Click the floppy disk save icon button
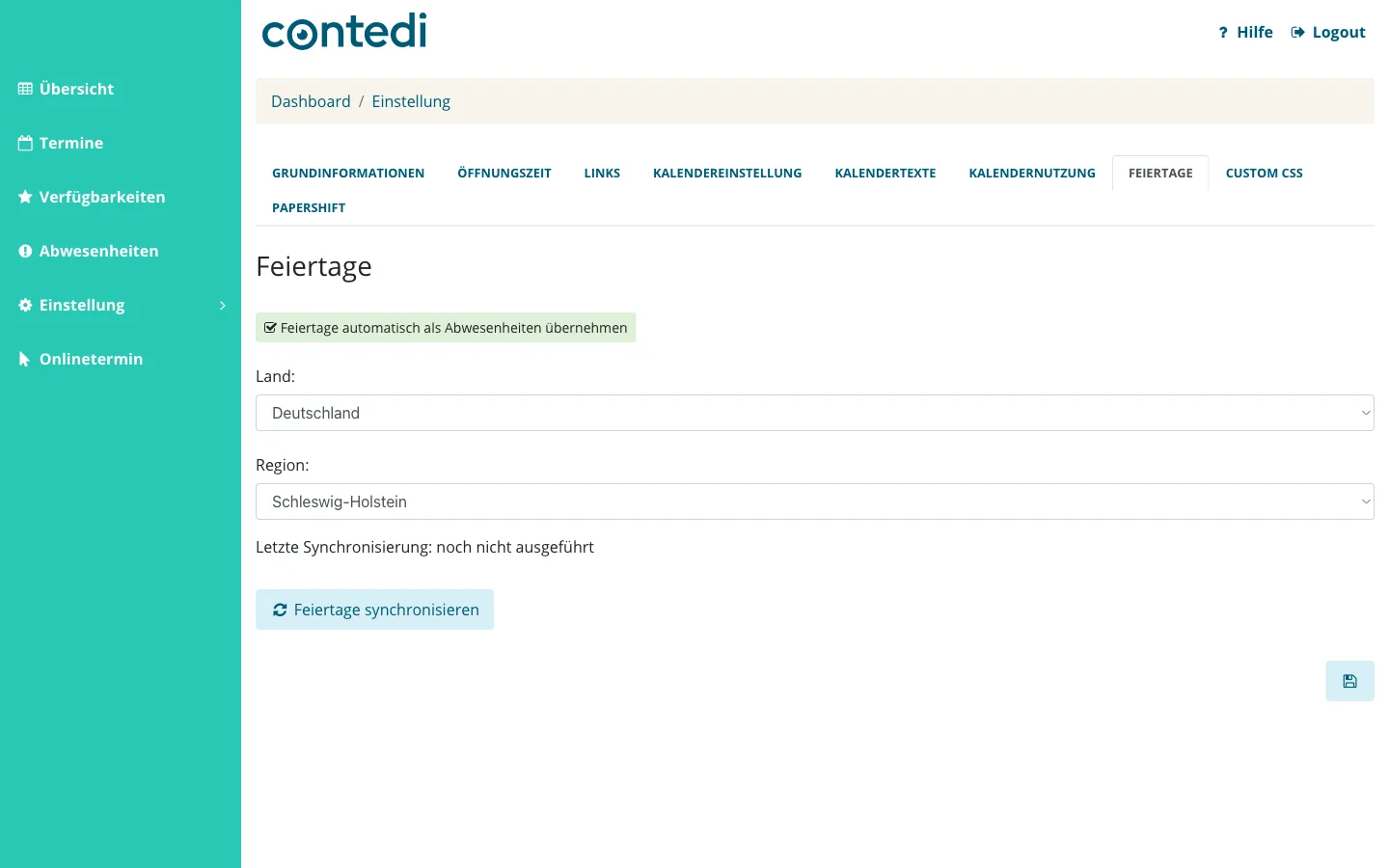The height and width of the screenshot is (868, 1389). tap(1349, 681)
